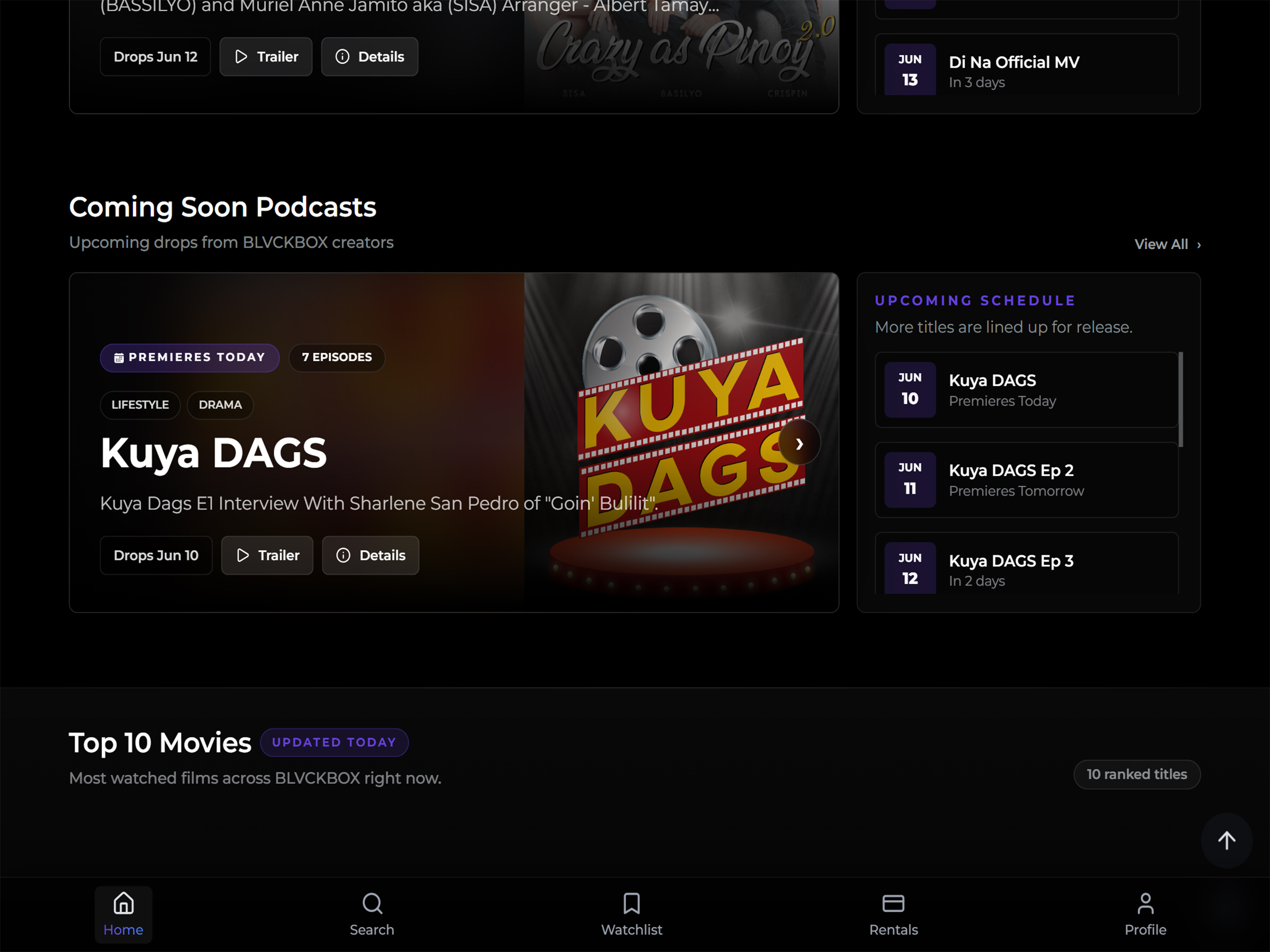Open Kuya DAGS Jun 10 schedule entry
Screen dimensions: 1270x952
[x=1026, y=390]
